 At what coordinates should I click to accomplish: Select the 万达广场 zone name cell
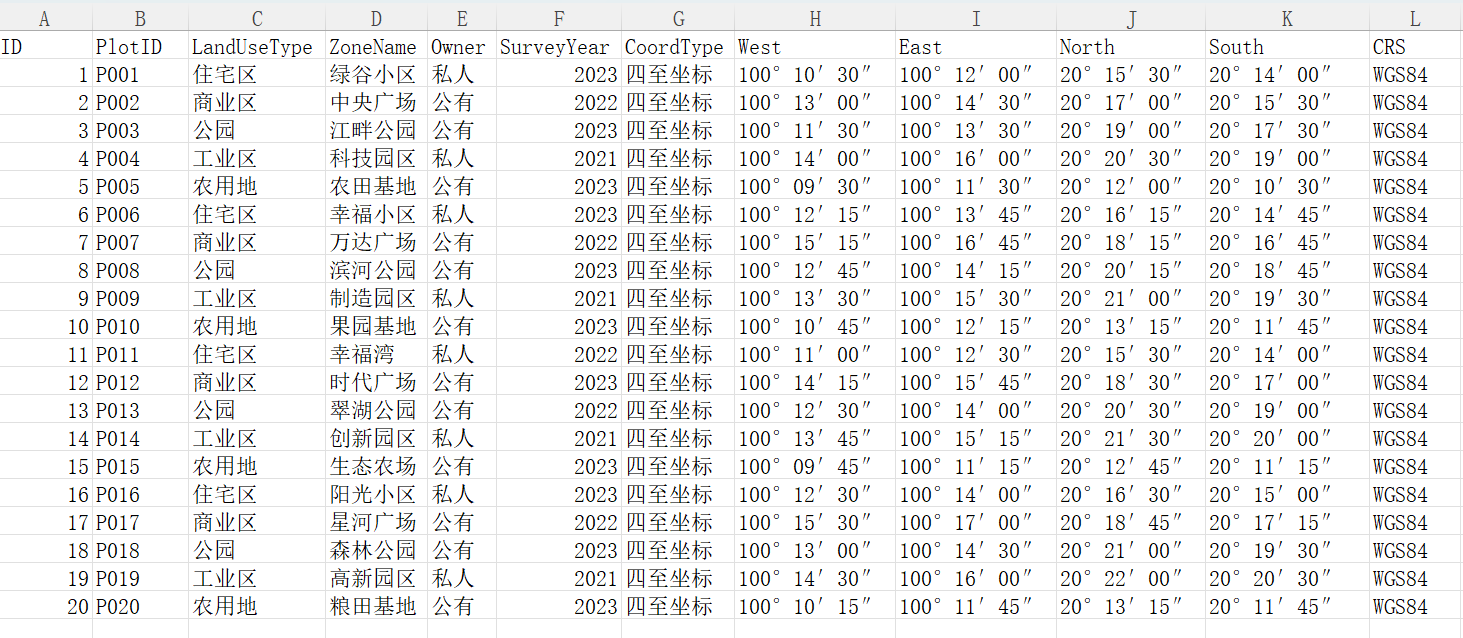(x=376, y=242)
